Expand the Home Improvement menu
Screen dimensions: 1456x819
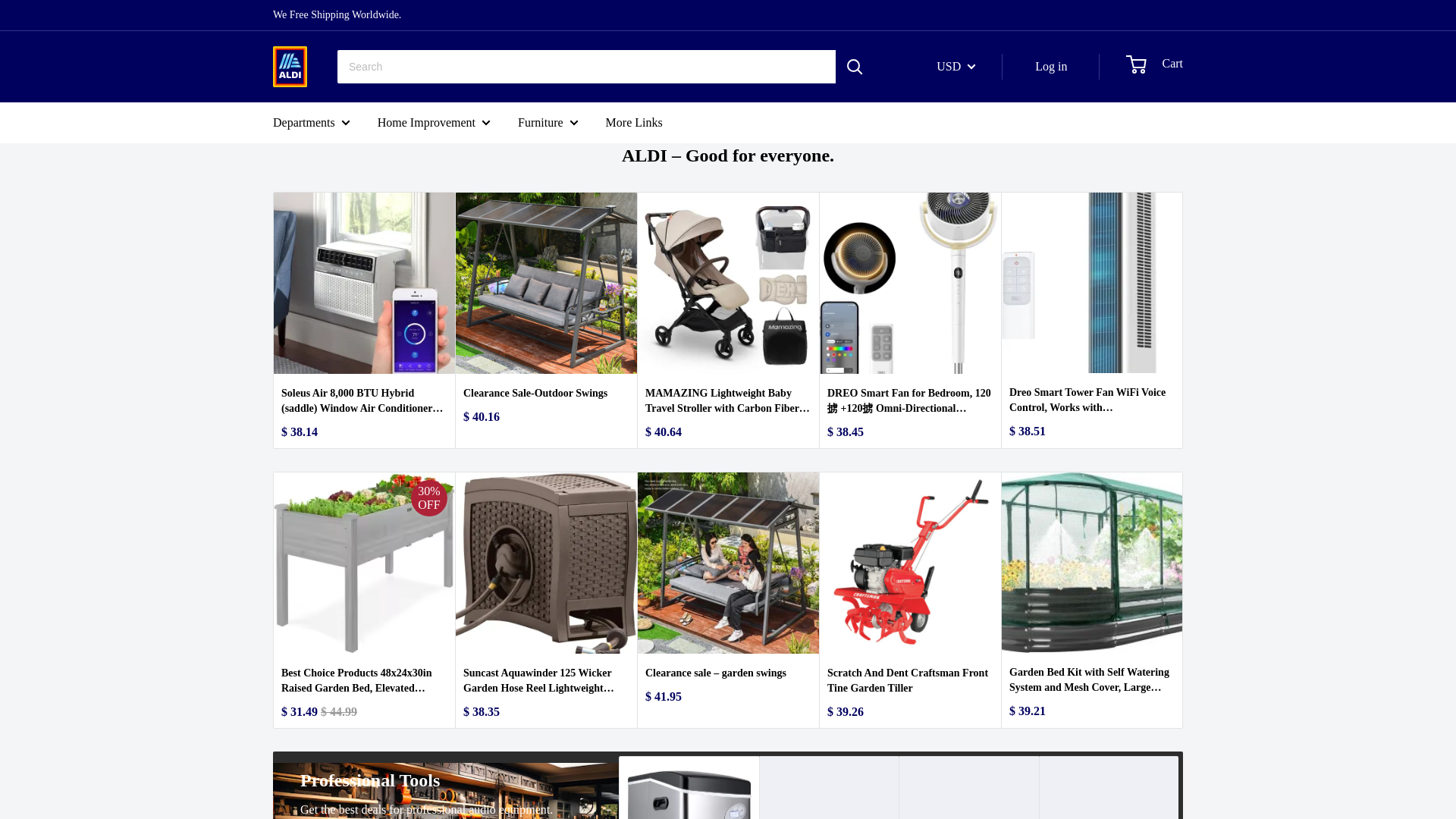coord(434,123)
